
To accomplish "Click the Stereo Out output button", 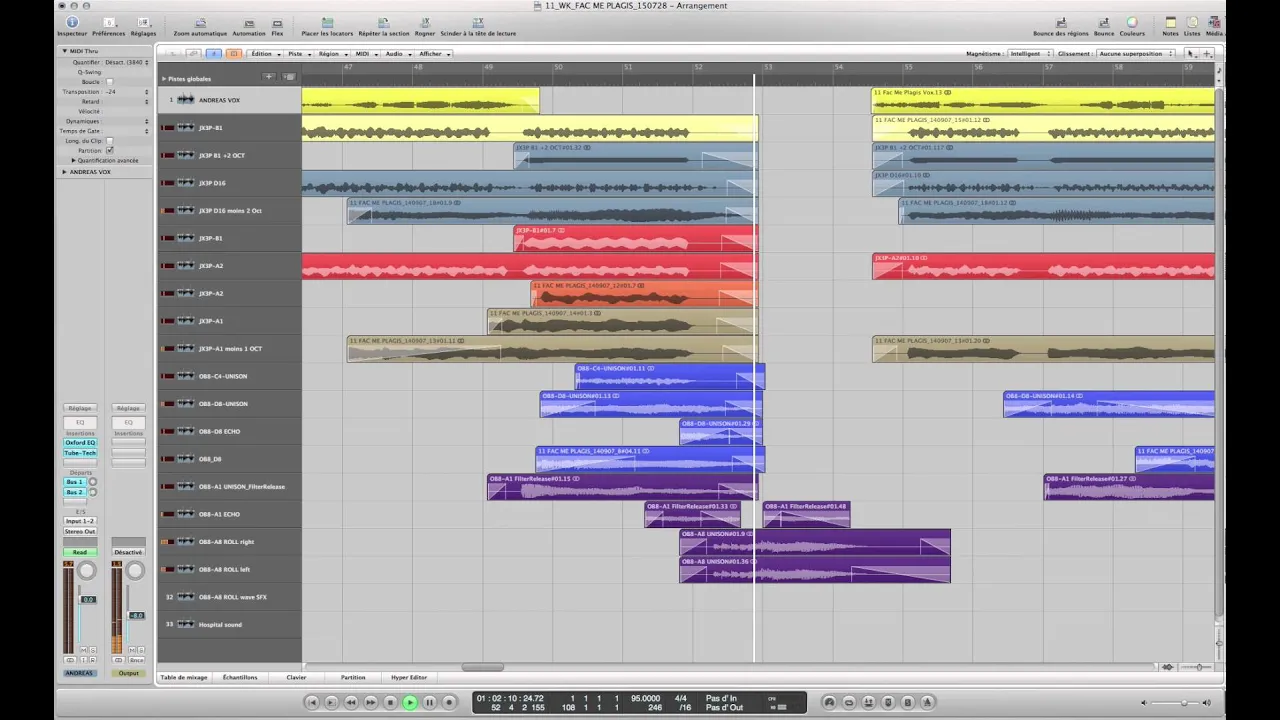I will click(80, 531).
